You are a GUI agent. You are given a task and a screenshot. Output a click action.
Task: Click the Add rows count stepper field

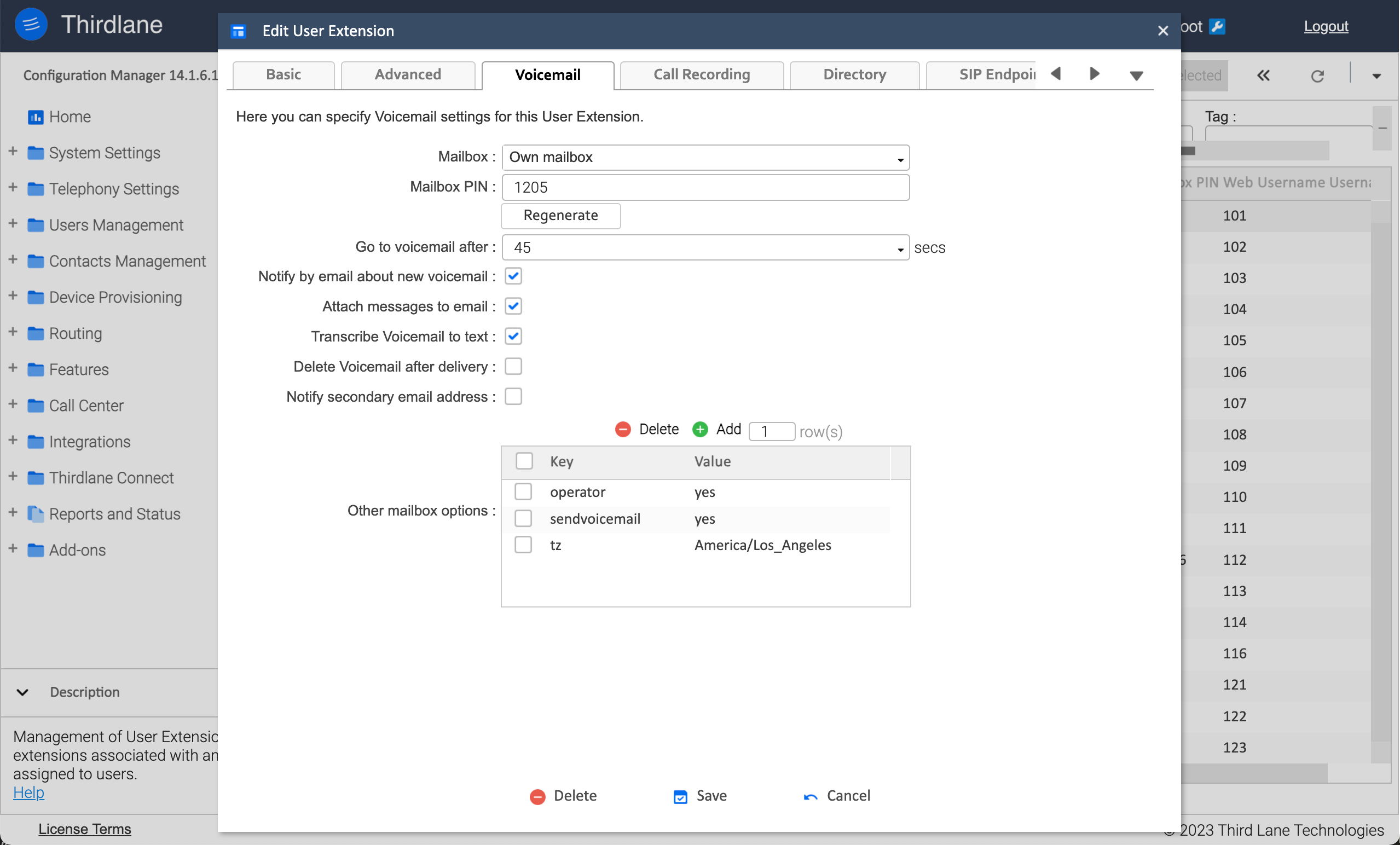[770, 430]
